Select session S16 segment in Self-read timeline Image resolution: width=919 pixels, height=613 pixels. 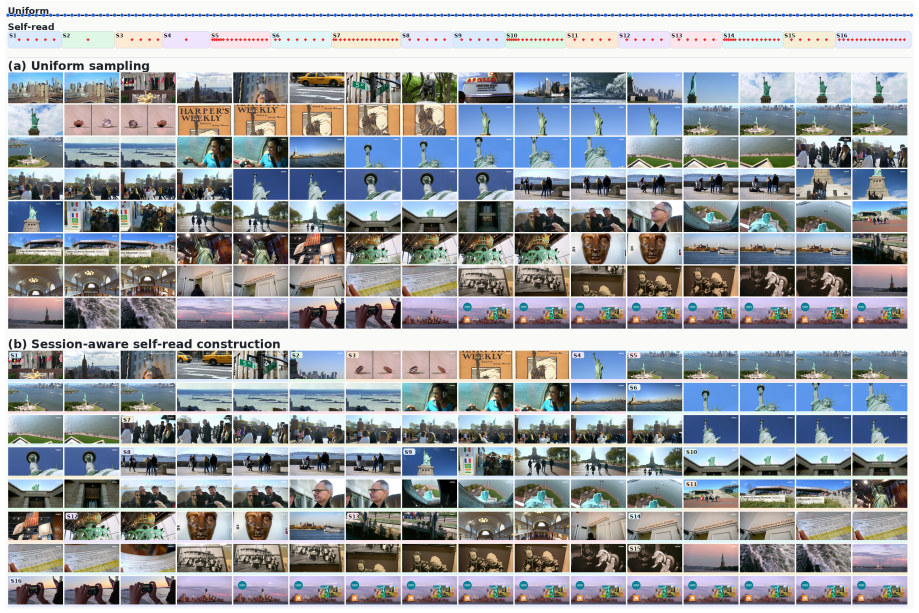click(873, 40)
